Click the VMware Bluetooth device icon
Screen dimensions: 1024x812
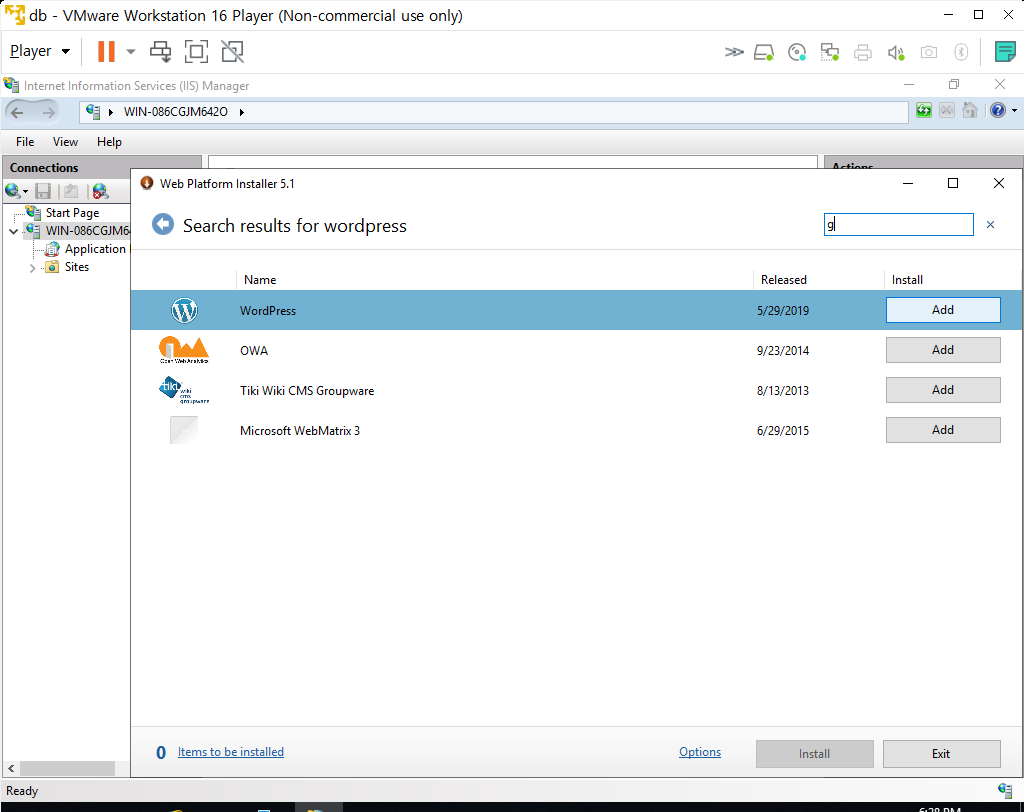[961, 52]
